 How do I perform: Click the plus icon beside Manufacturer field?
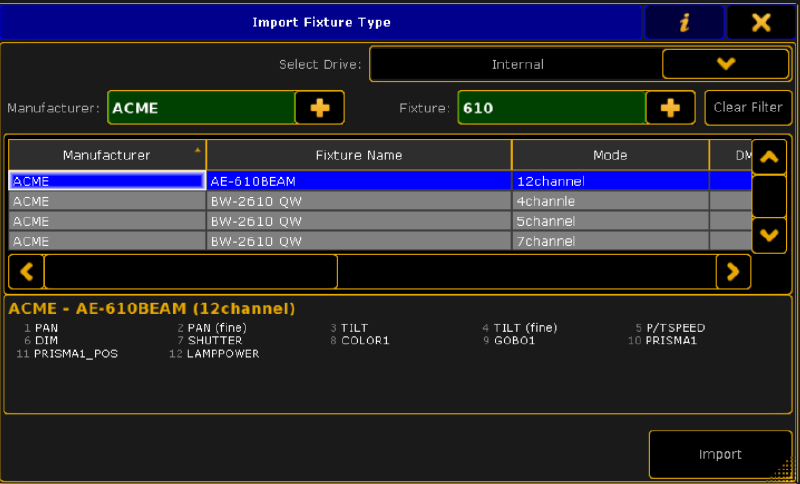pos(320,108)
